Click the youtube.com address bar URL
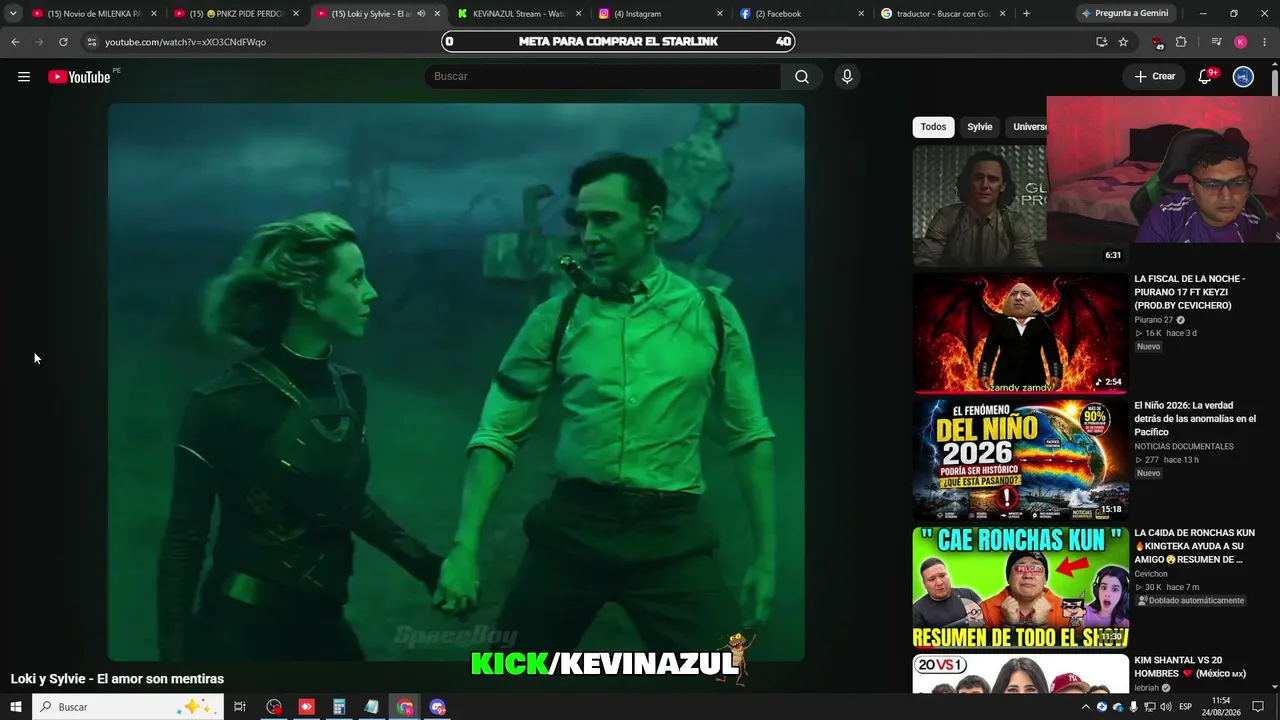 point(185,42)
